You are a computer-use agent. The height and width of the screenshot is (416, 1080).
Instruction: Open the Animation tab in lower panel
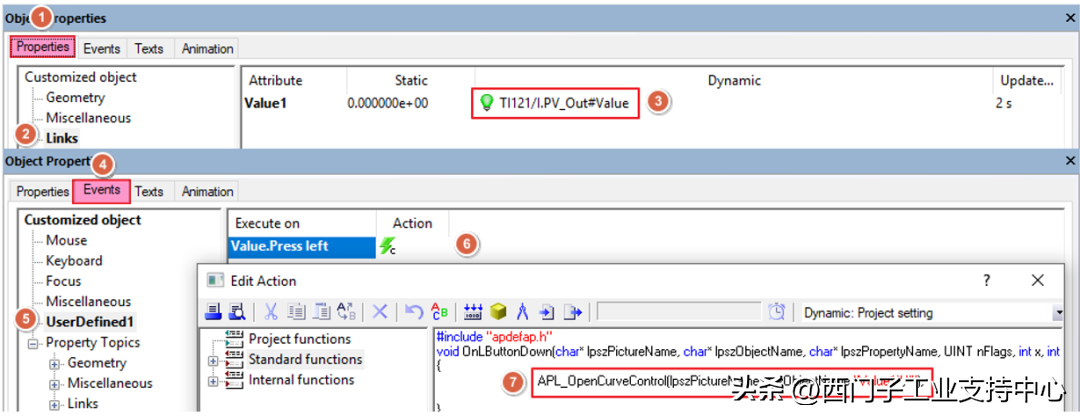[x=207, y=191]
